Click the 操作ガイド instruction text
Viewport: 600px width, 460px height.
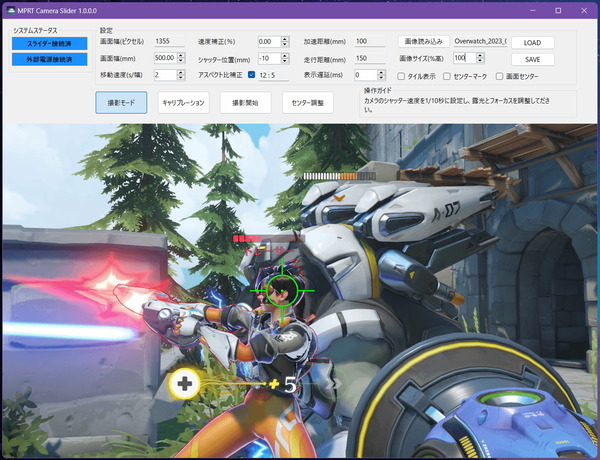tap(457, 105)
